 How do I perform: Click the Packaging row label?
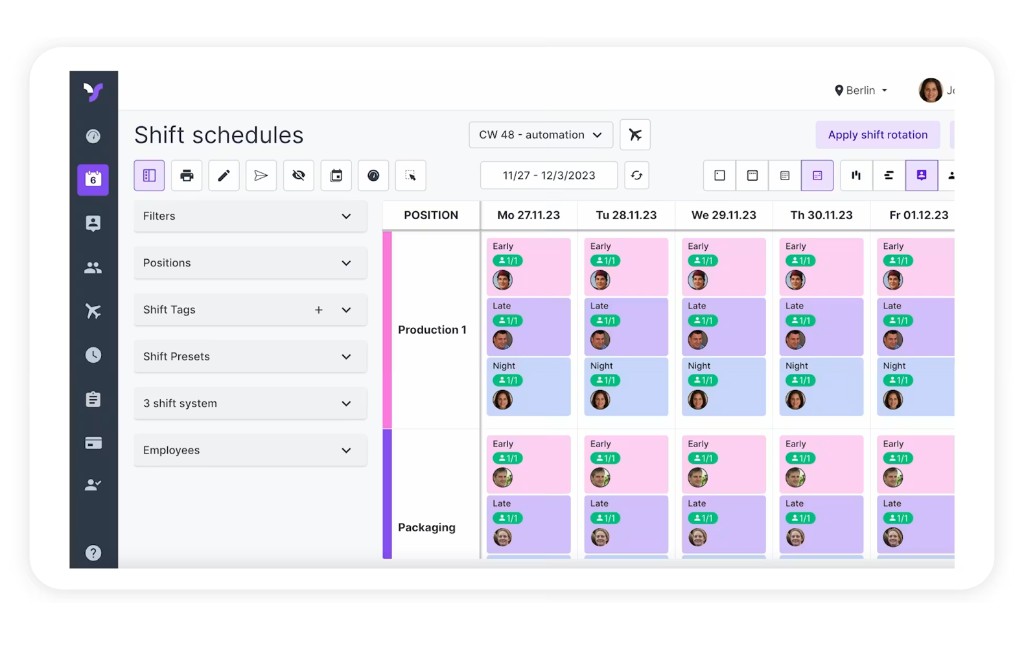426,527
